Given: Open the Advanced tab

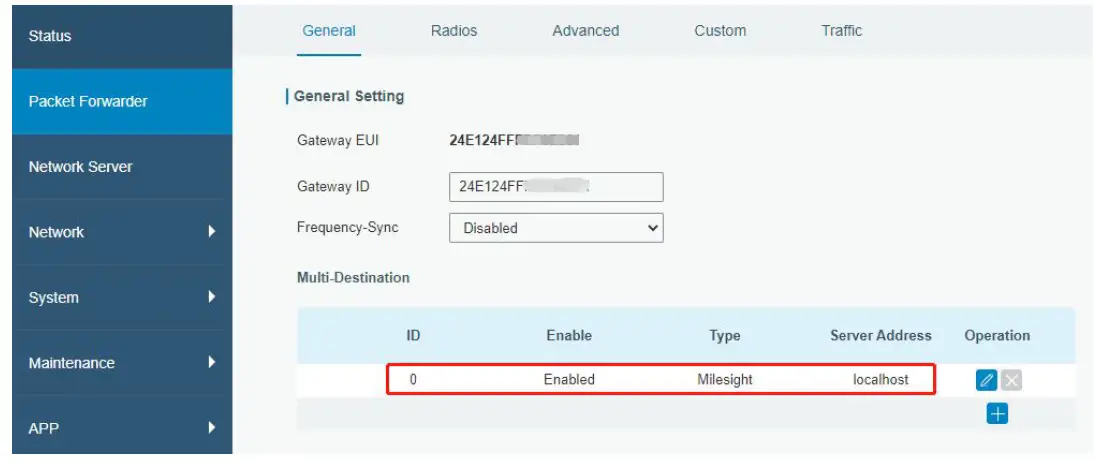Looking at the screenshot, I should pos(586,31).
